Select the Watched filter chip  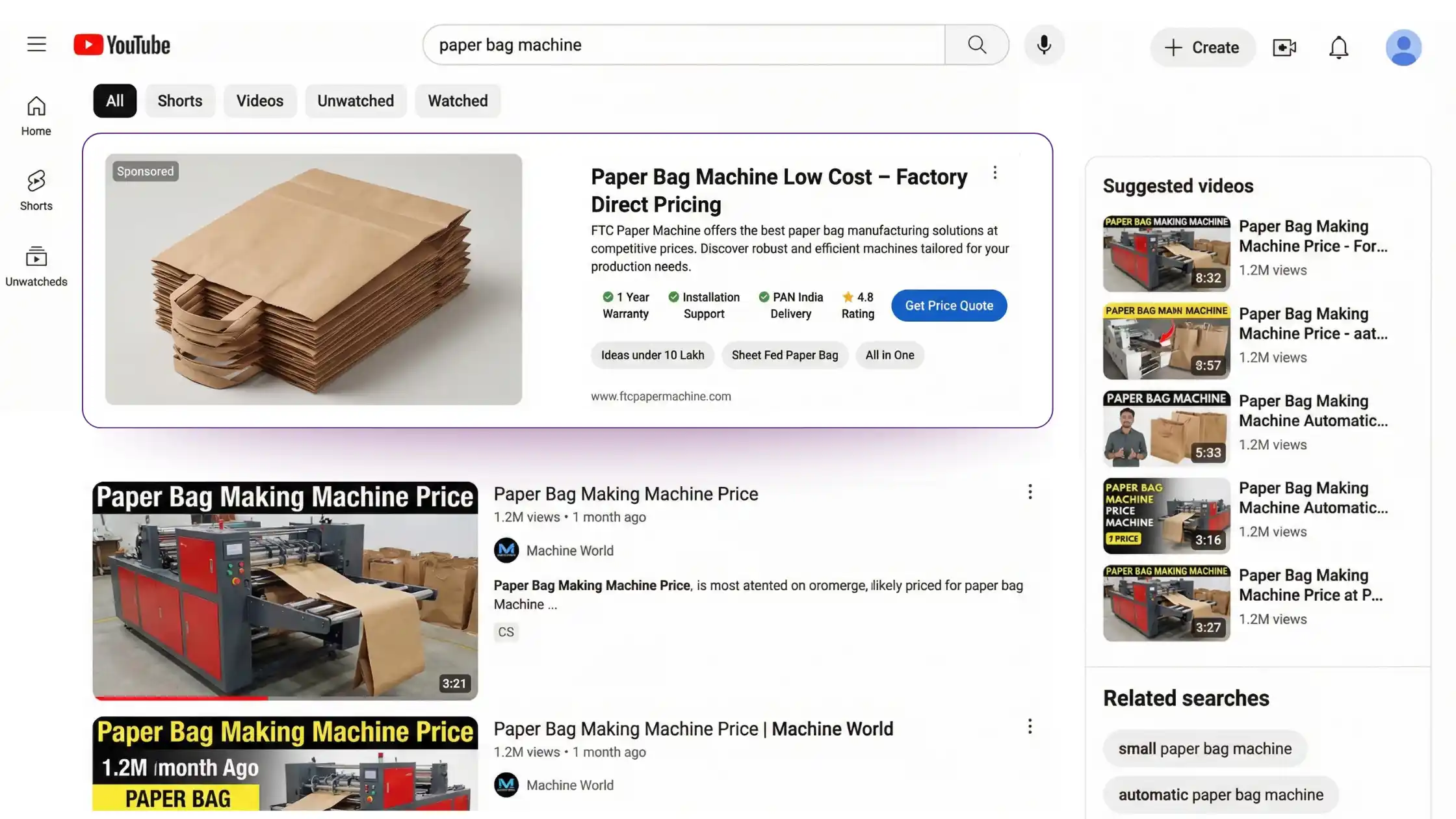click(458, 101)
